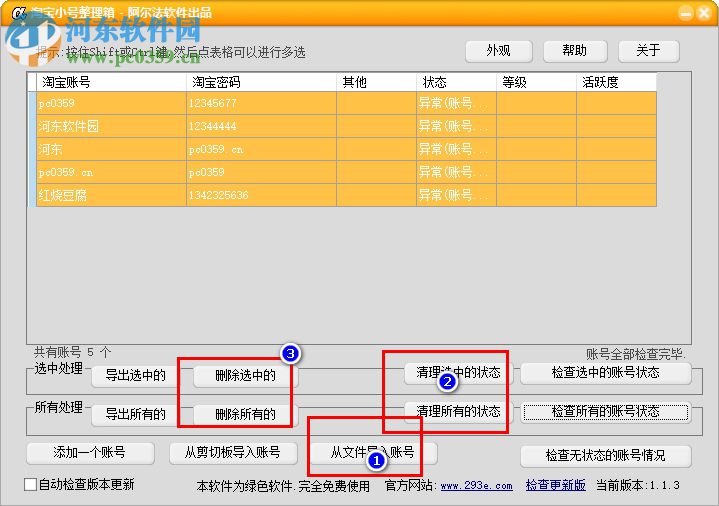
Task: Click 导出所有的 button
Action: (136, 414)
